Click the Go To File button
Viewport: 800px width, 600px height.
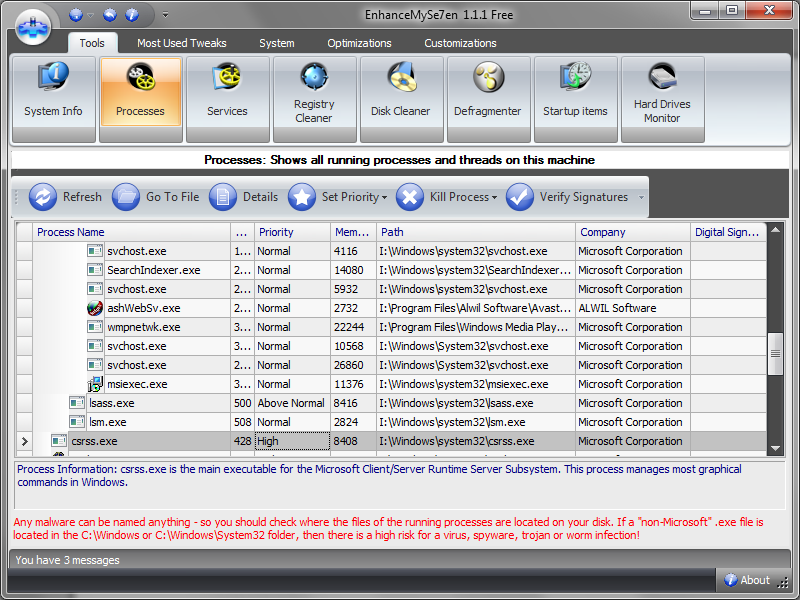click(157, 197)
